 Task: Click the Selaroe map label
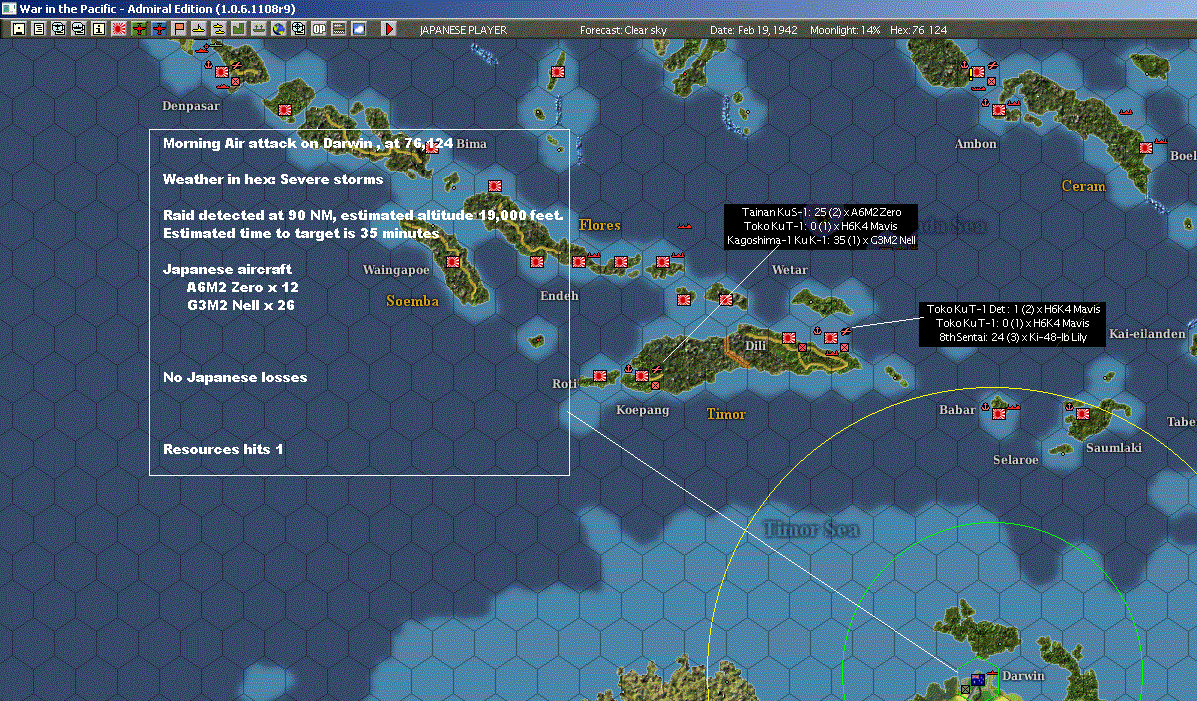(1015, 460)
